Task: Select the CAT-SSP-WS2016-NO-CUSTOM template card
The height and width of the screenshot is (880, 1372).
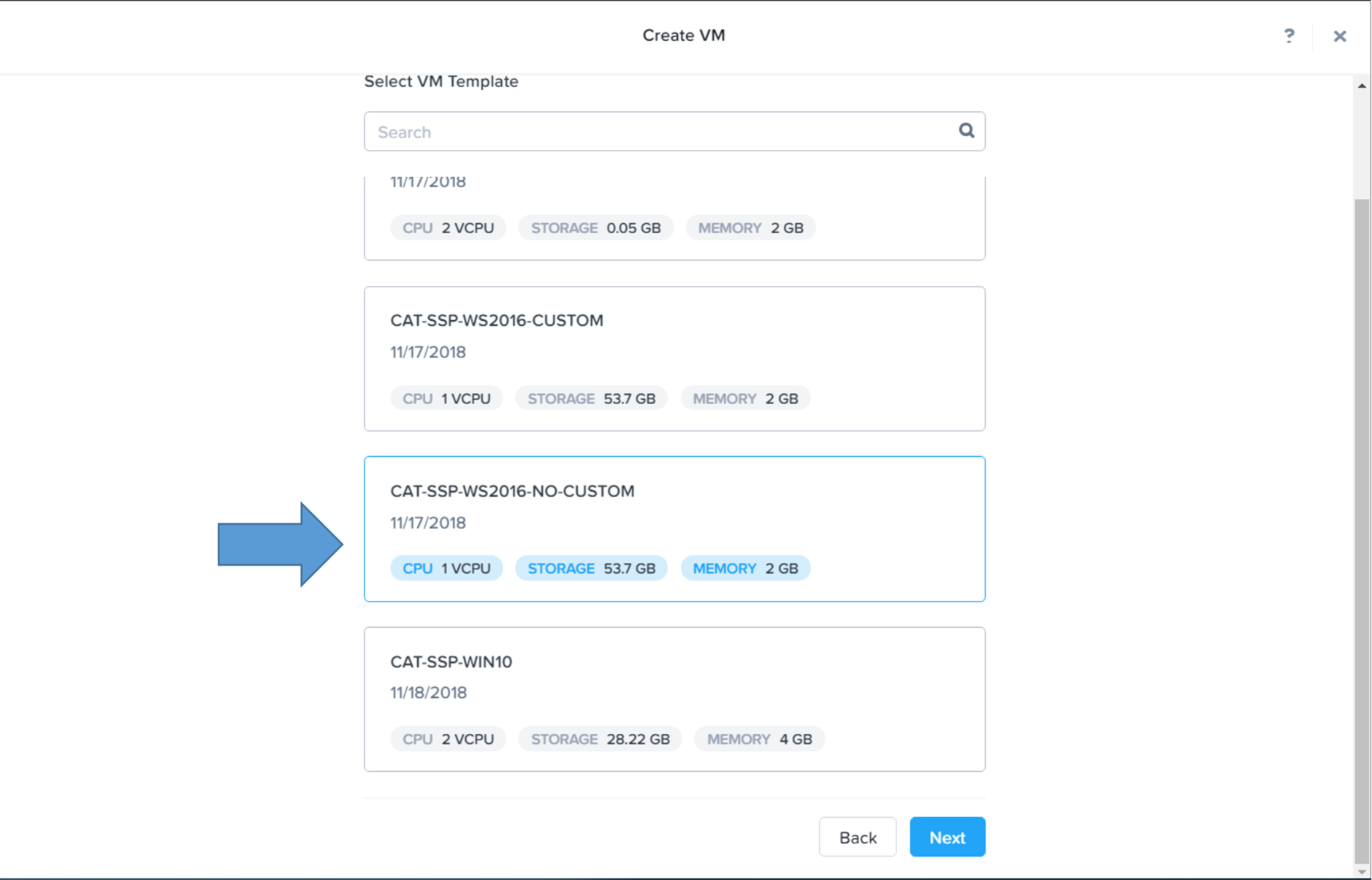Action: (674, 529)
